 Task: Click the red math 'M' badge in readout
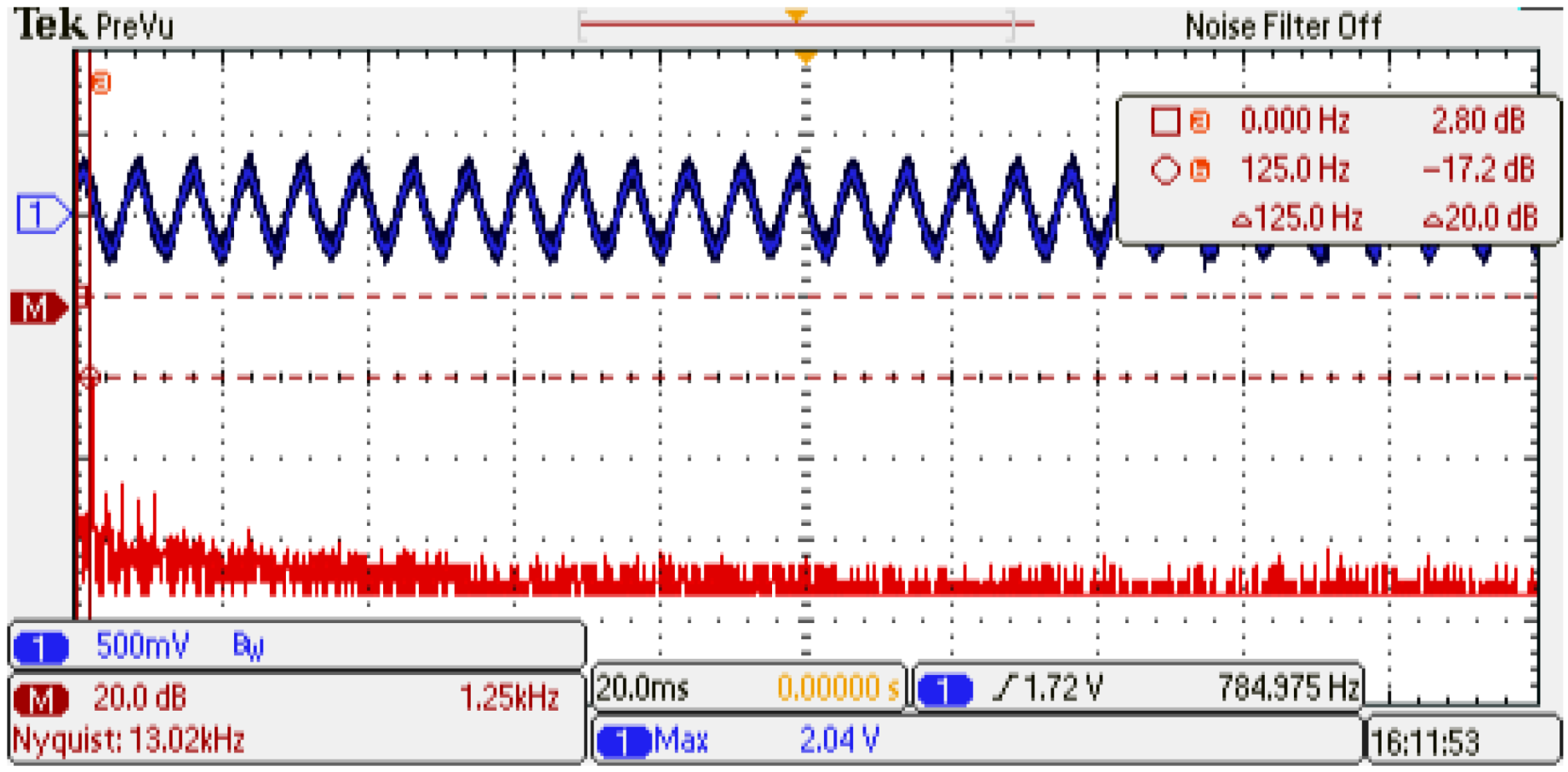pyautogui.click(x=41, y=700)
